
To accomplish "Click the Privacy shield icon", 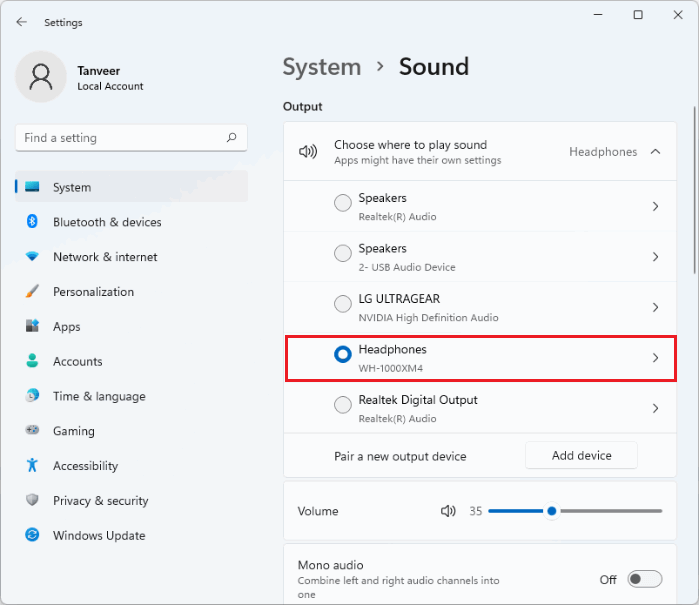I will point(32,500).
